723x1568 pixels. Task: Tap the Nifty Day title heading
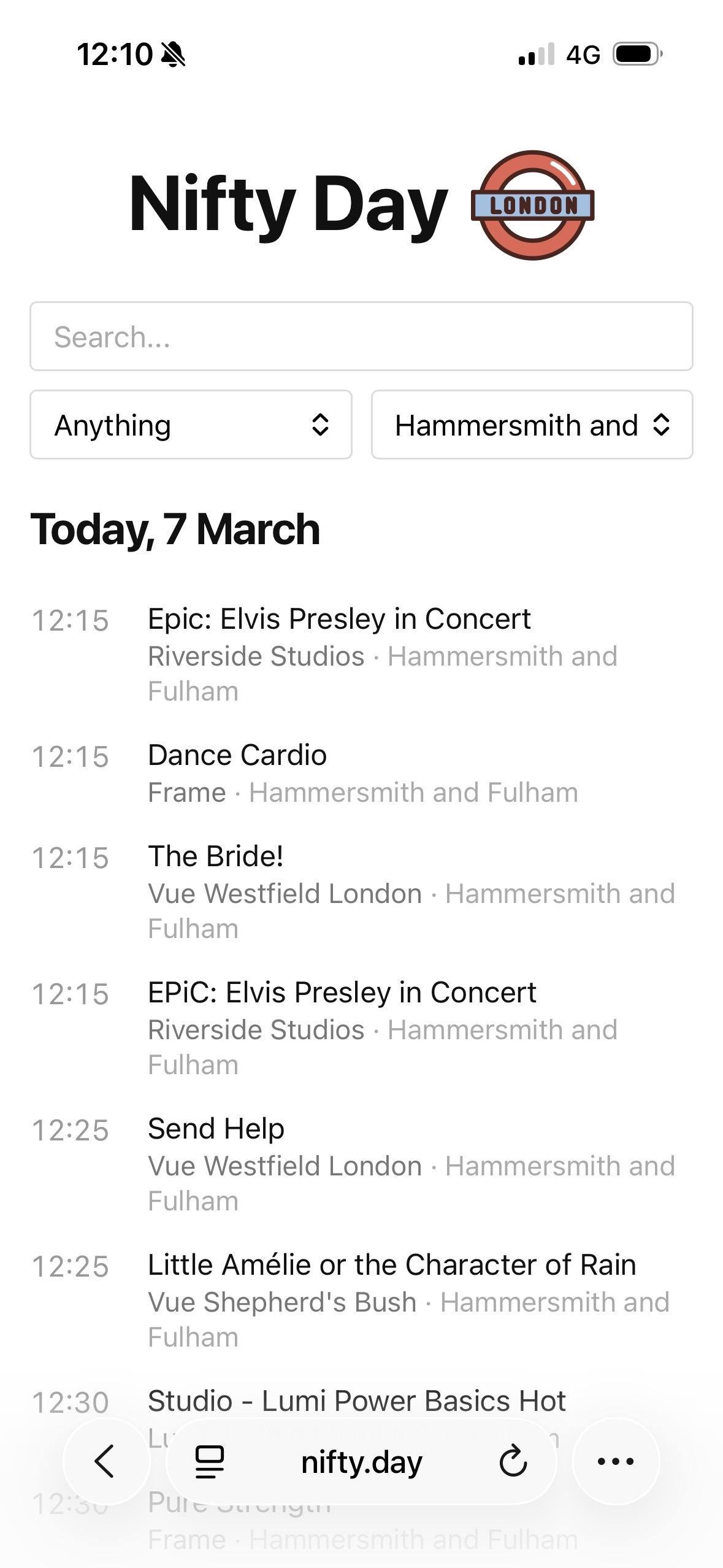click(x=289, y=204)
